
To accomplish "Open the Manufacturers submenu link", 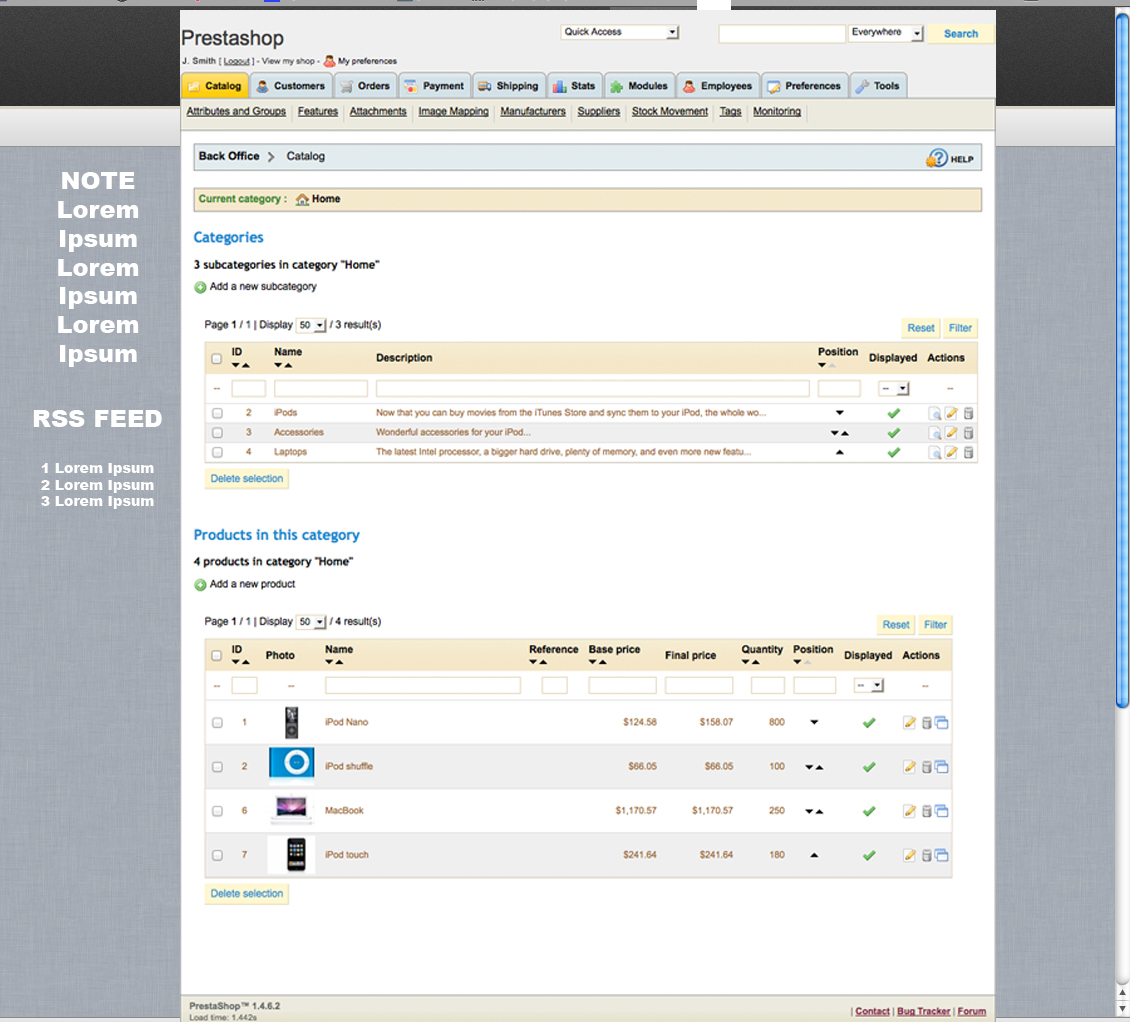I will tap(533, 112).
